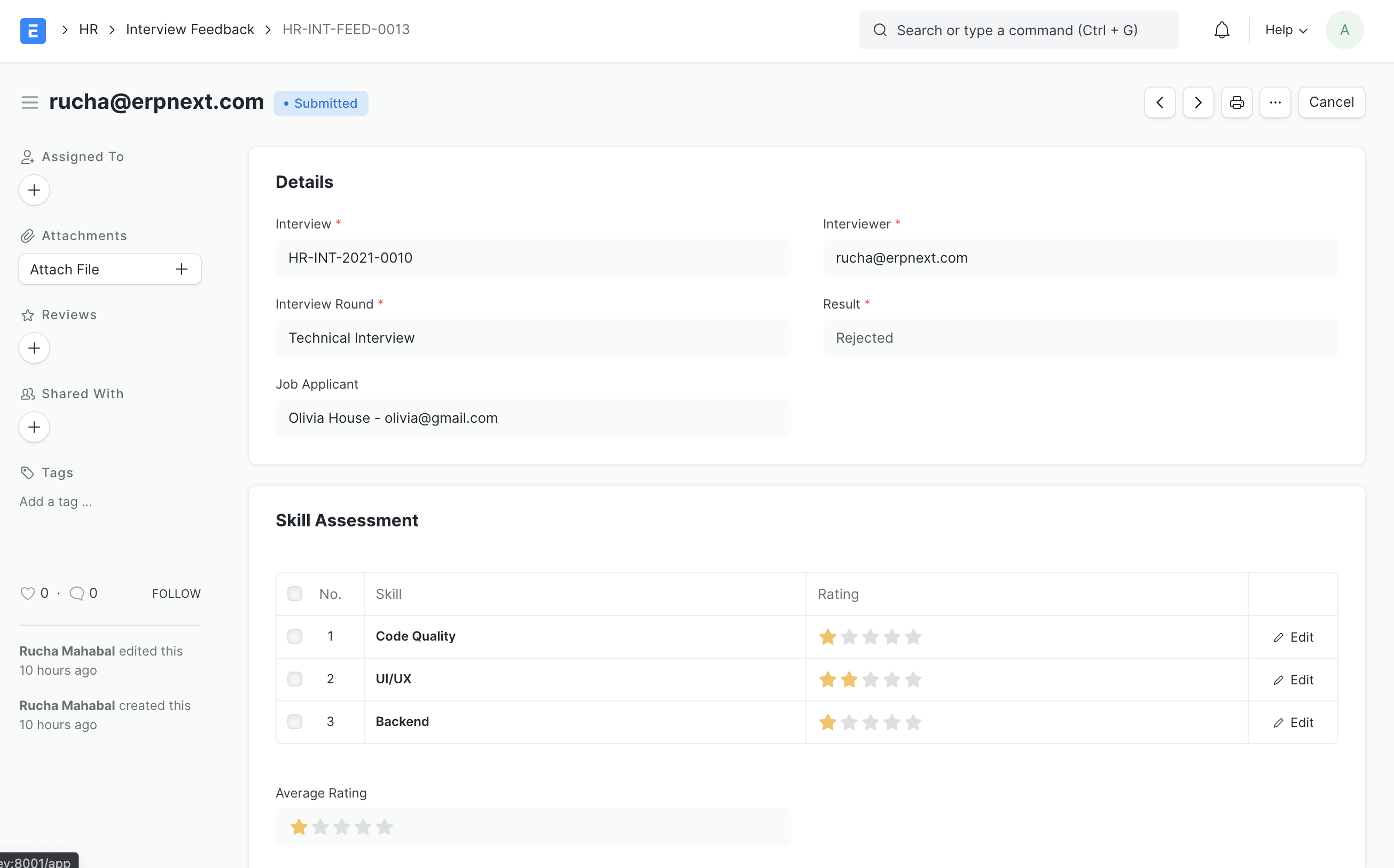This screenshot has height=868, width=1394.
Task: Click the rucha@erpnext.com page title
Action: pos(156,101)
